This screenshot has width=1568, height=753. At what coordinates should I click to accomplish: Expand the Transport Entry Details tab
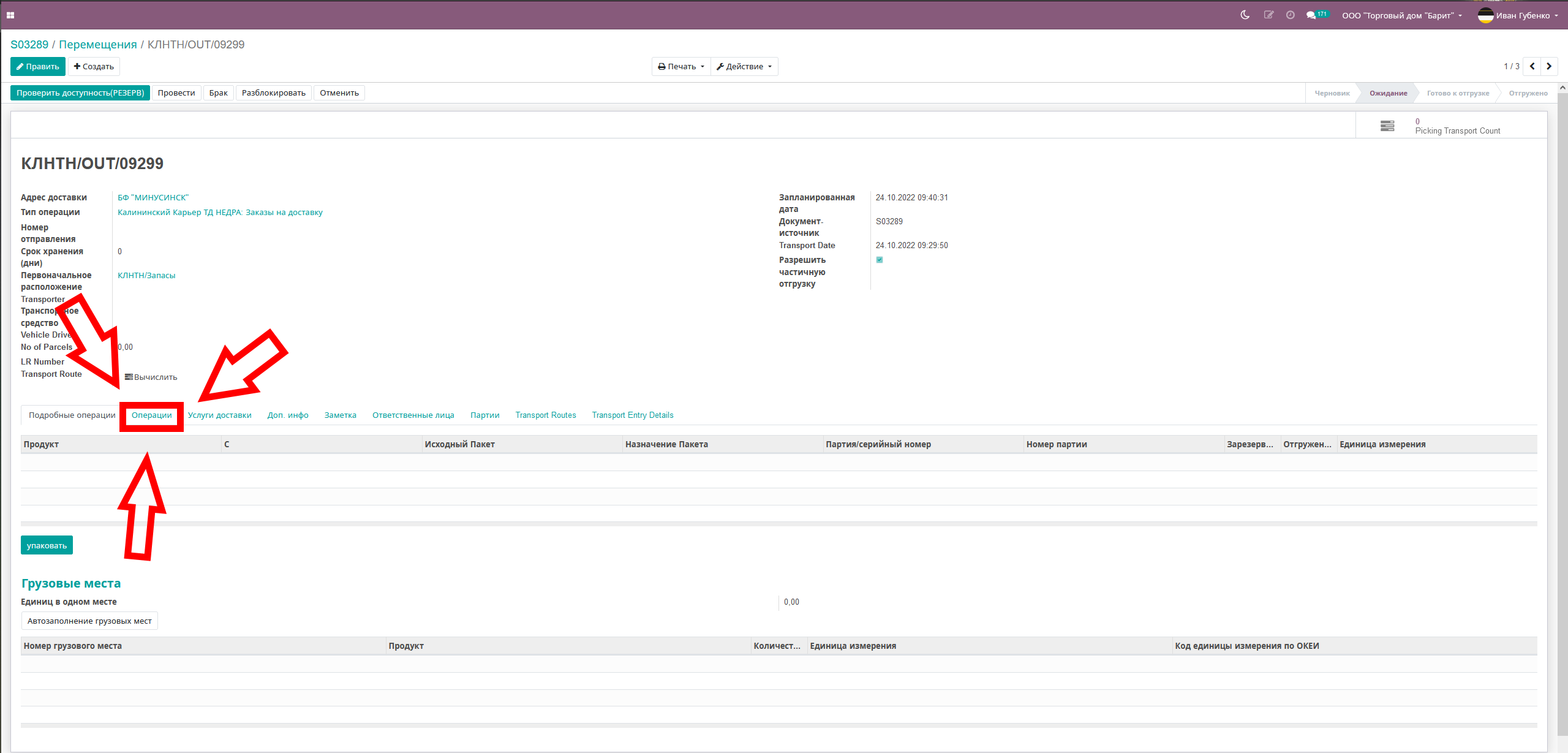coord(633,414)
